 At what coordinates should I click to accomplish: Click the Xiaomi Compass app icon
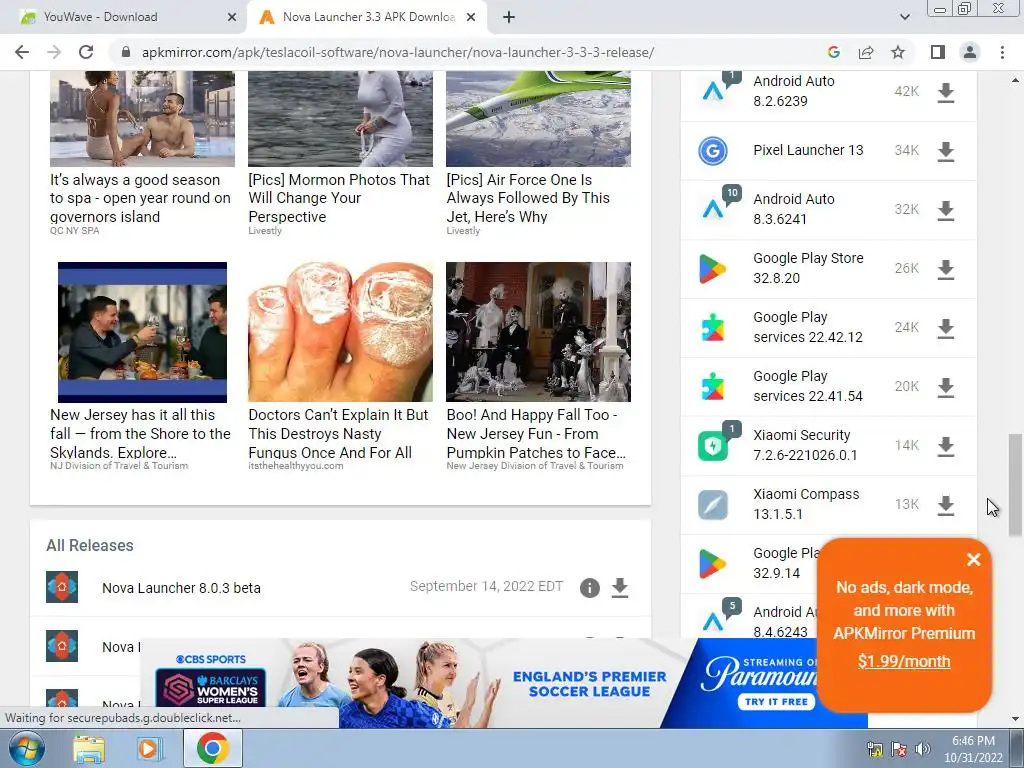point(712,505)
